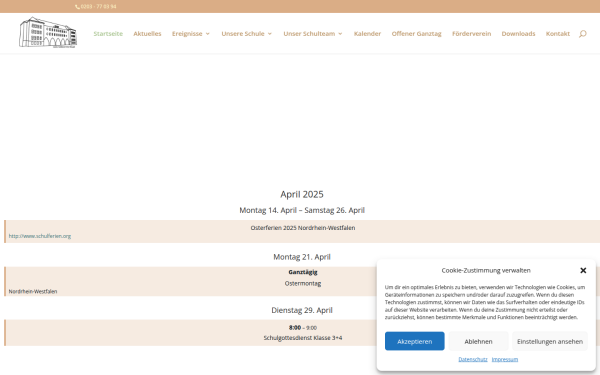Click the phone icon in top bar
Viewport: 600px width, 375px height.
pyautogui.click(x=77, y=7)
